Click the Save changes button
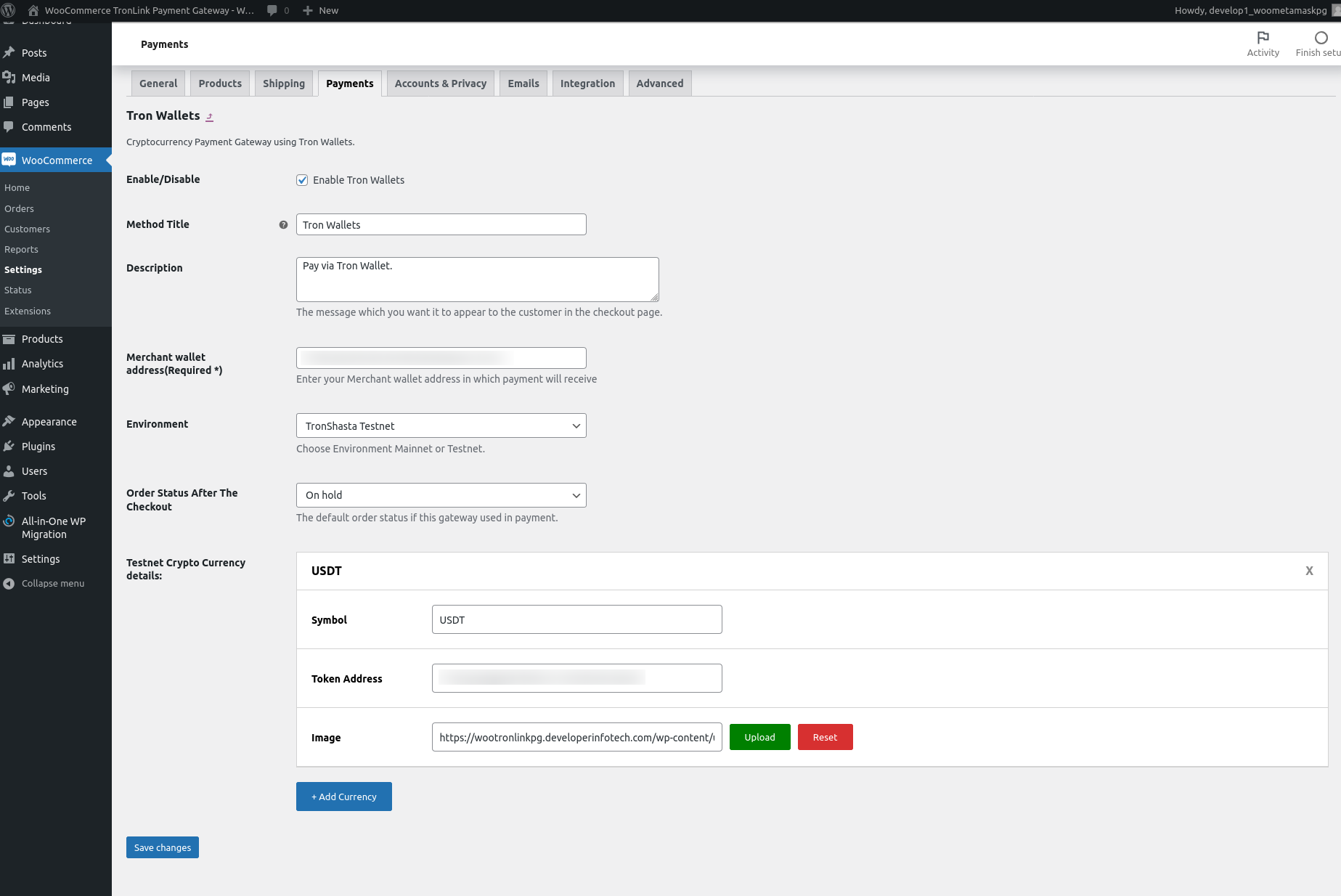 pos(163,847)
